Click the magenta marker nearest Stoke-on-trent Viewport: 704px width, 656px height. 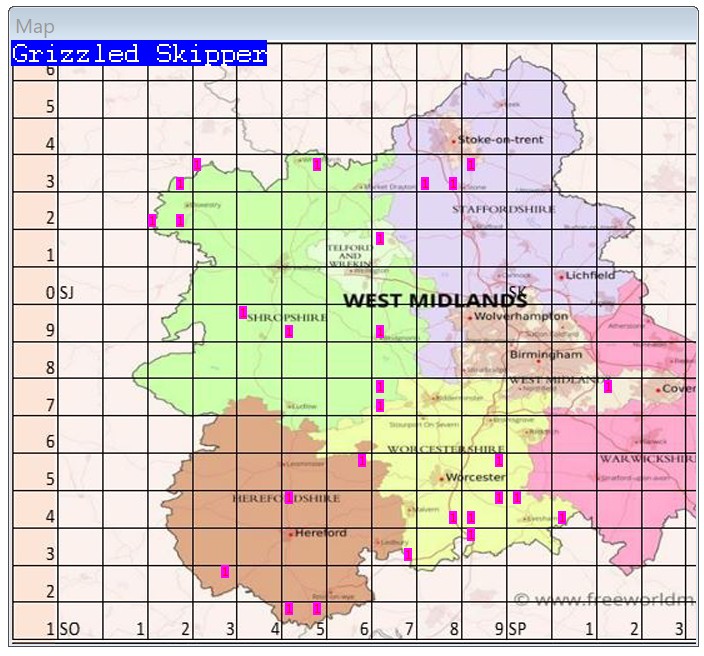(471, 164)
